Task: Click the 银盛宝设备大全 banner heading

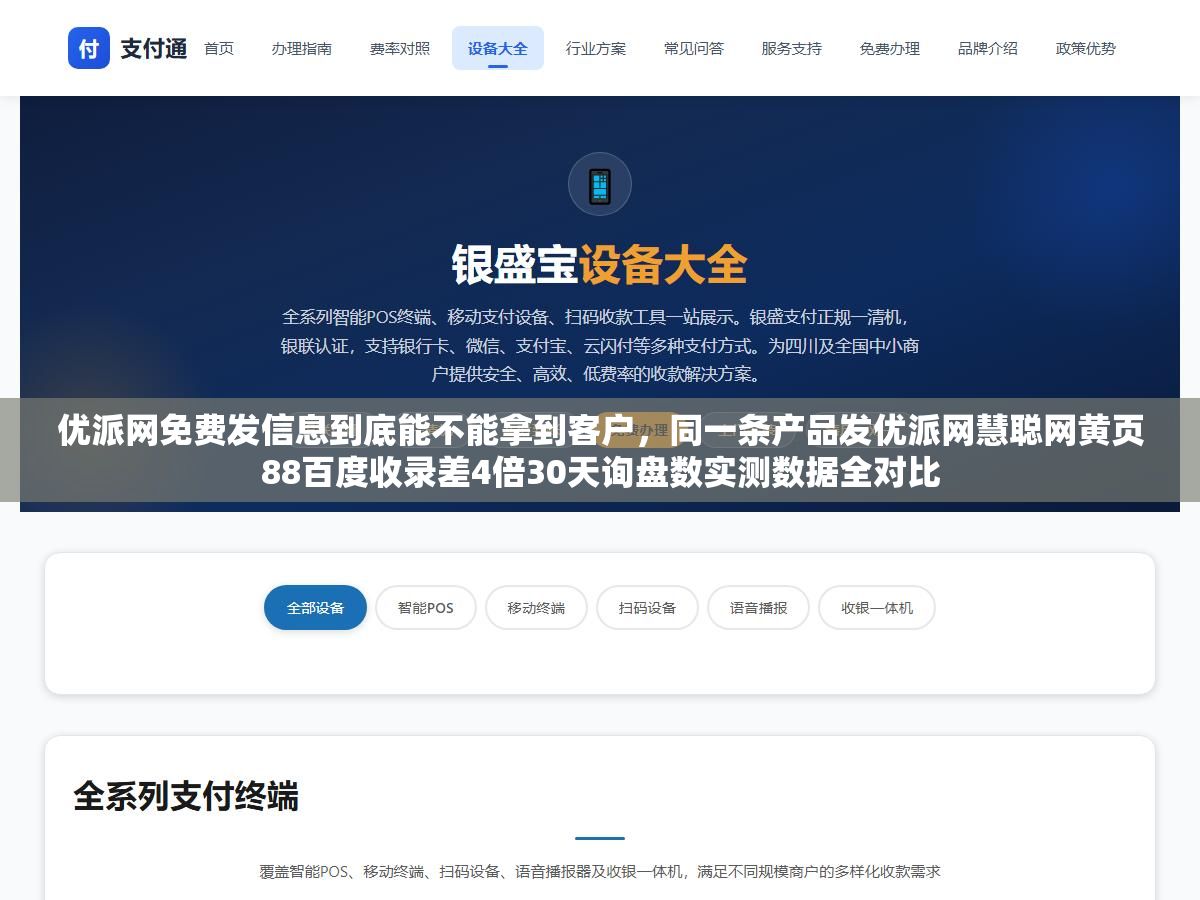Action: coord(600,265)
